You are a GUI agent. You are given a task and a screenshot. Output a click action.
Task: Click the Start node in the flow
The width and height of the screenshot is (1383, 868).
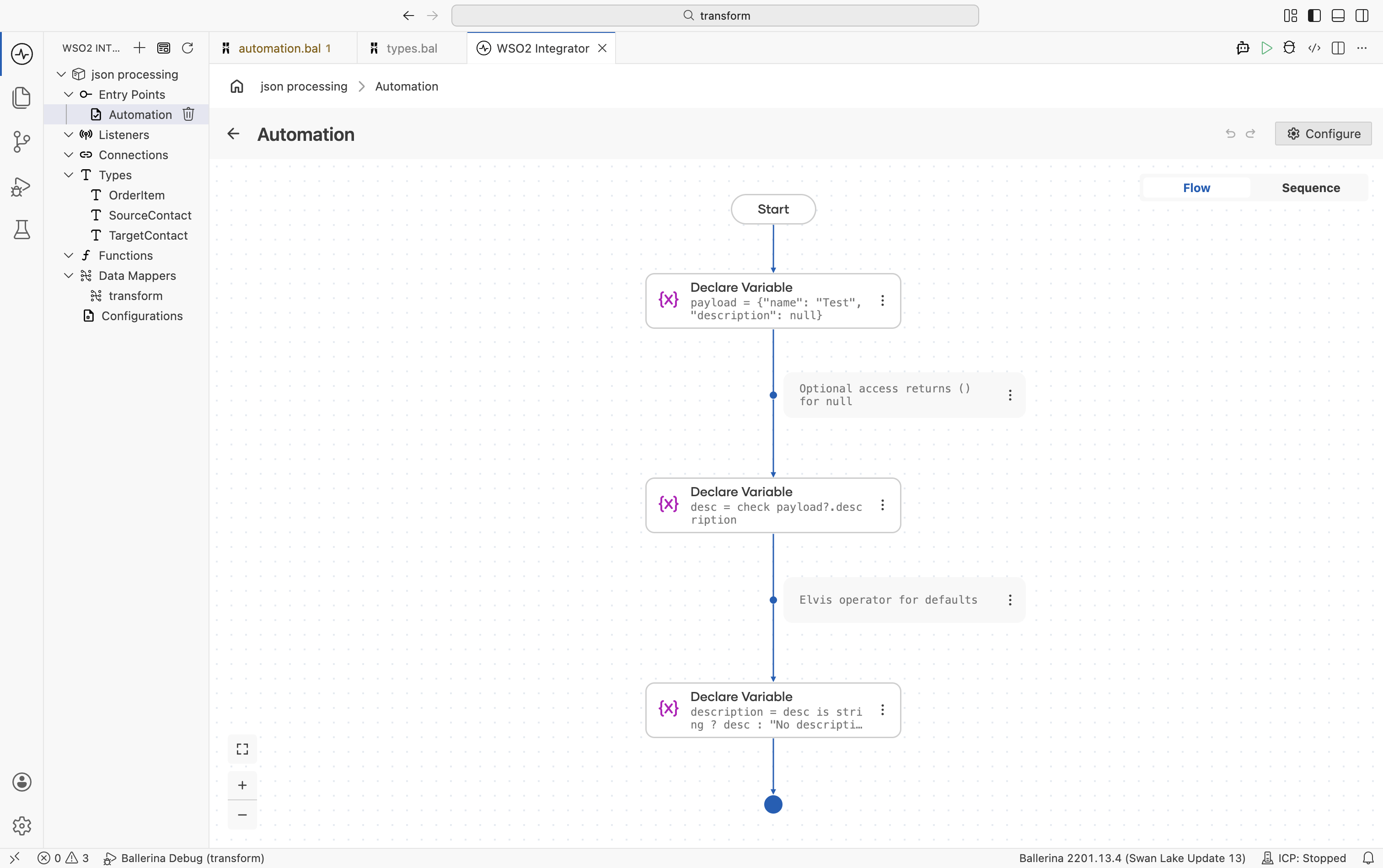coord(773,209)
